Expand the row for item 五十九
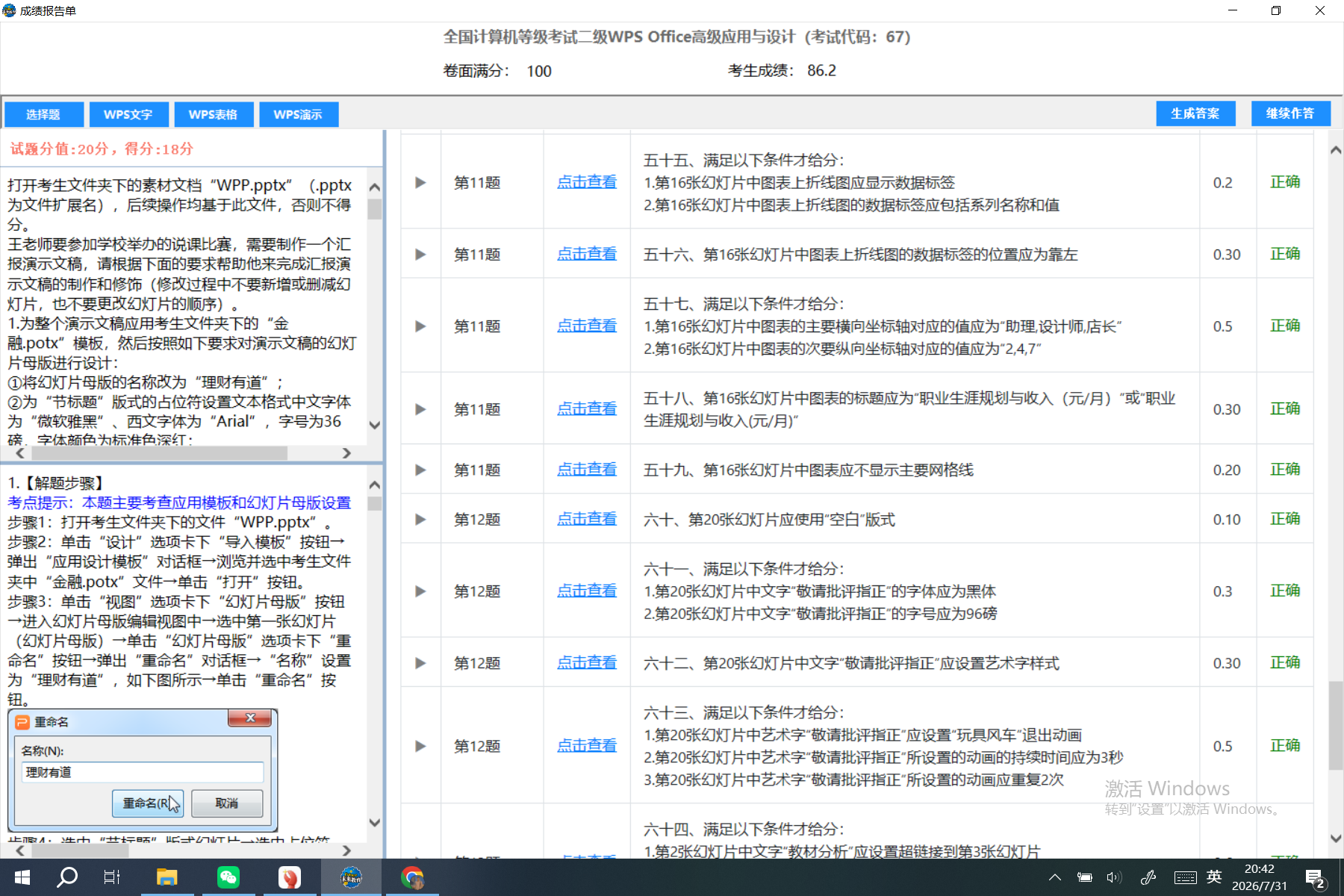1344x896 pixels. point(420,470)
